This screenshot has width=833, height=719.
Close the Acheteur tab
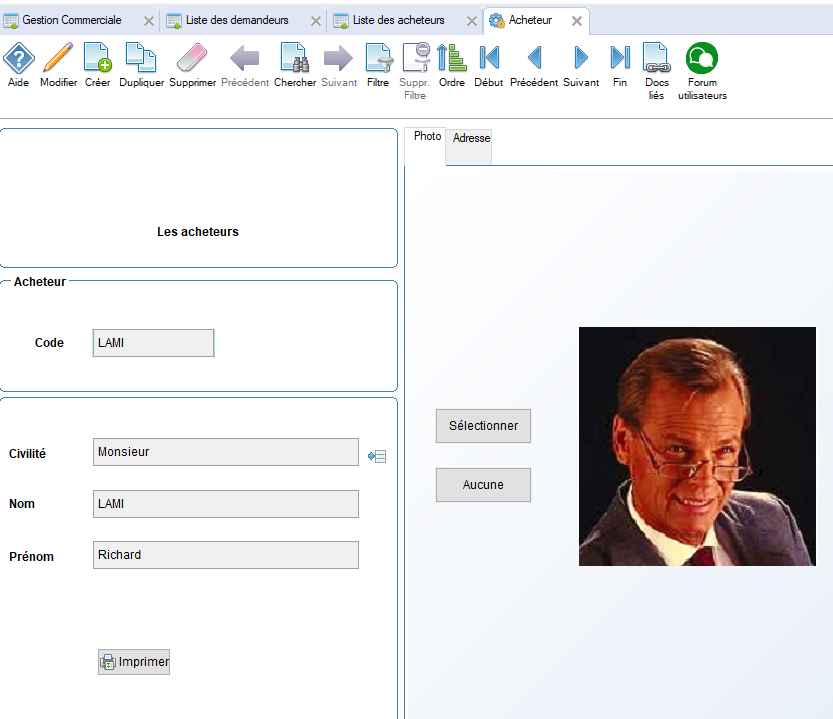tap(577, 21)
